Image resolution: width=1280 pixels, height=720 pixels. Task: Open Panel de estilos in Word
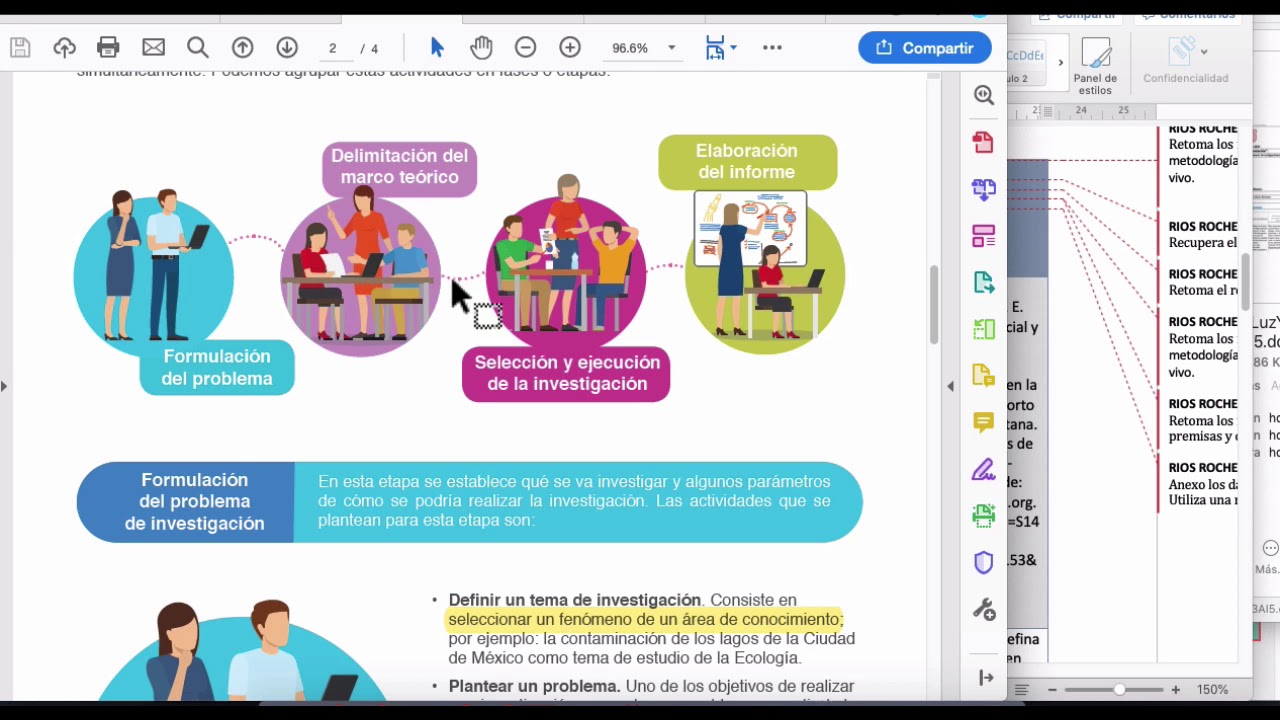[x=1095, y=66]
